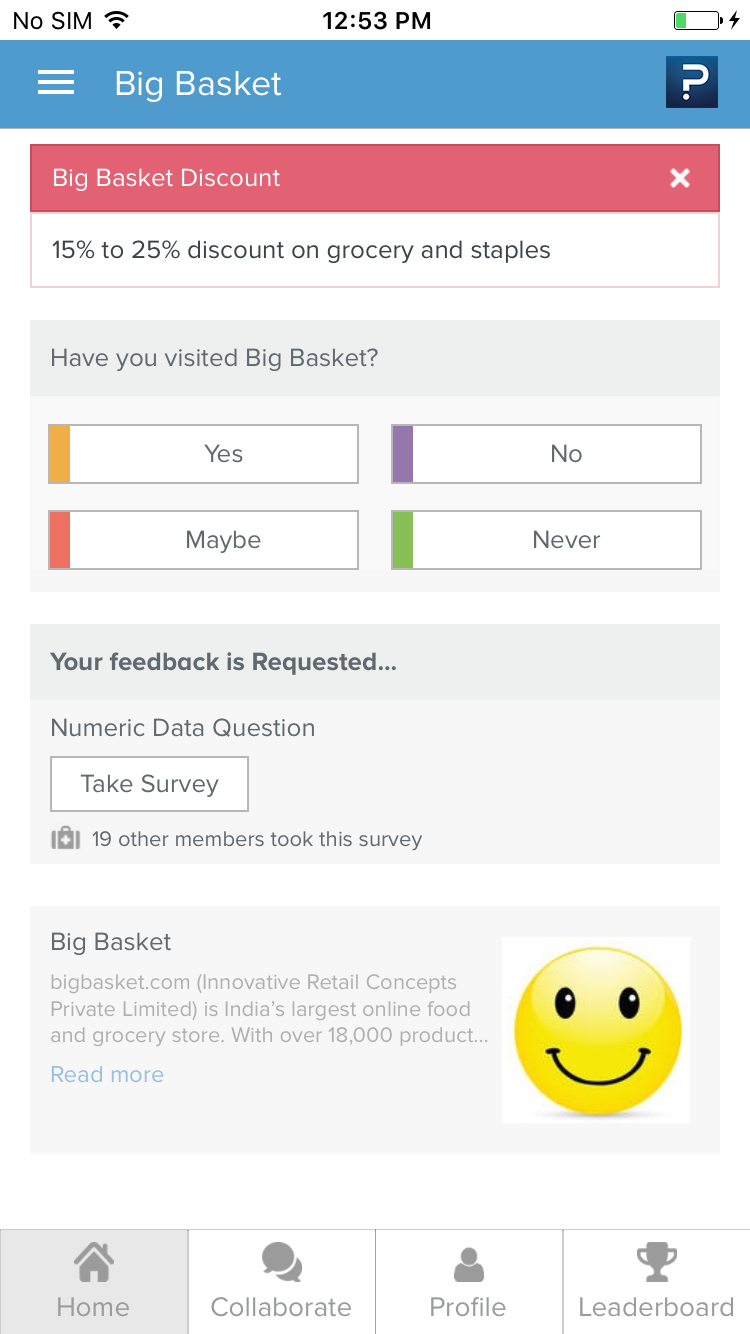Click the orange swatch beside Yes
The image size is (750, 1334).
pos(60,454)
